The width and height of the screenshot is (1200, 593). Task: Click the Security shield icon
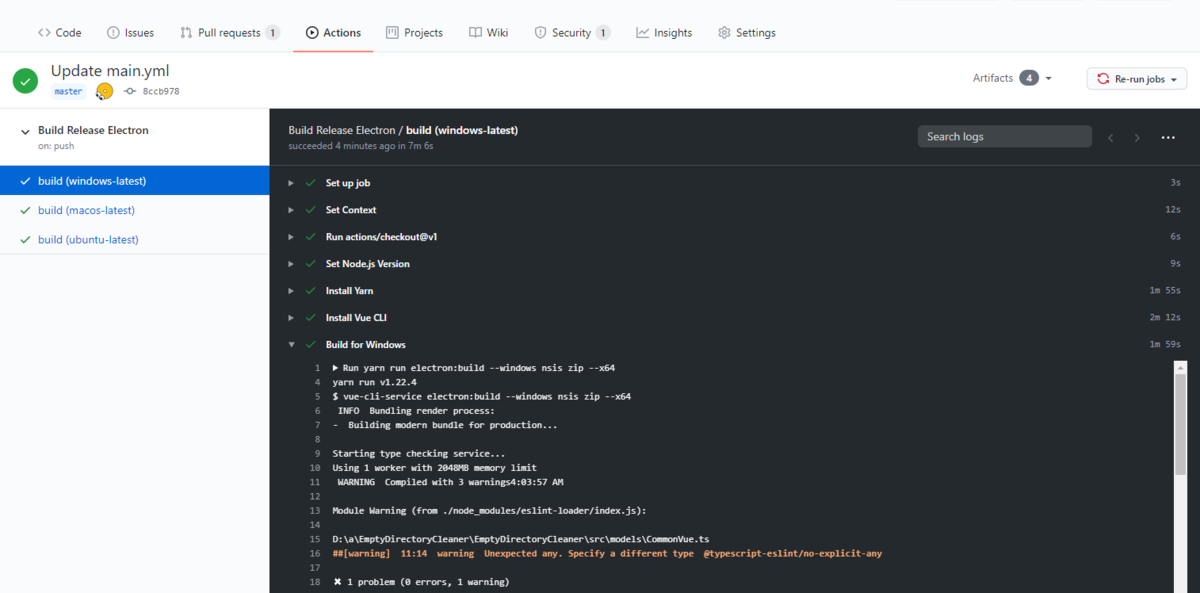click(540, 33)
